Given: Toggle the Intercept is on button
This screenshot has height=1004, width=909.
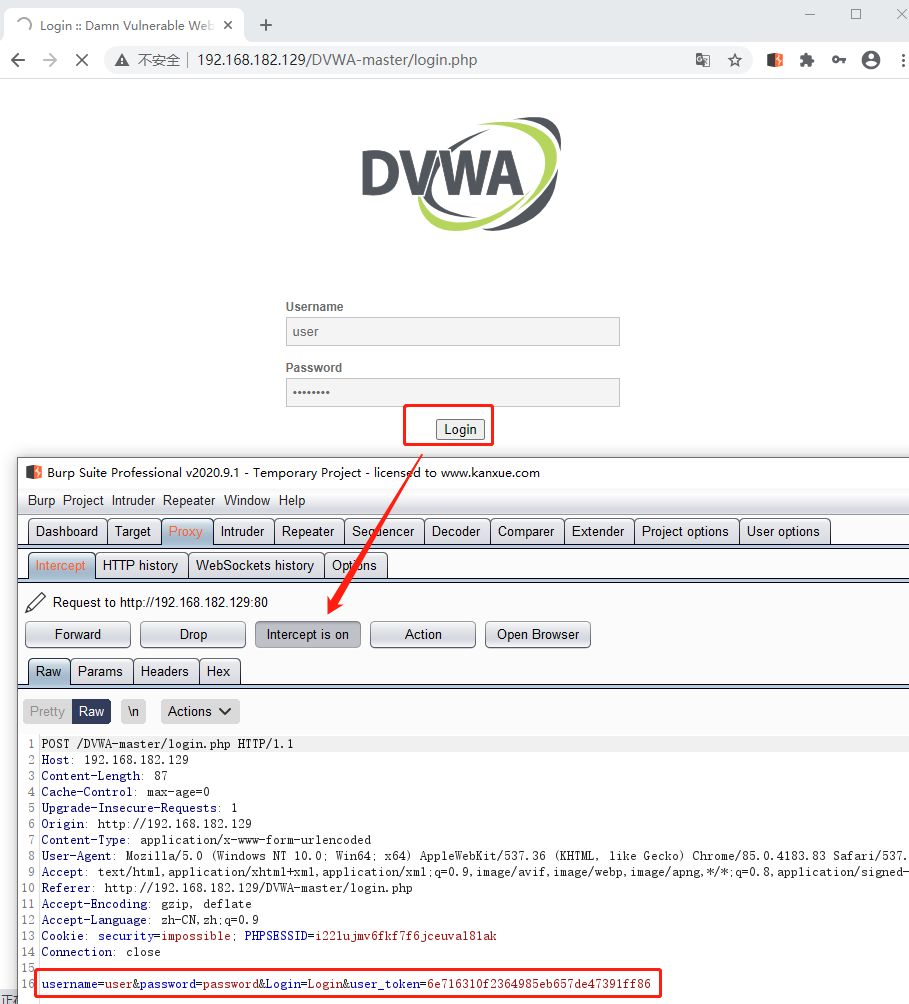Looking at the screenshot, I should tap(308, 635).
